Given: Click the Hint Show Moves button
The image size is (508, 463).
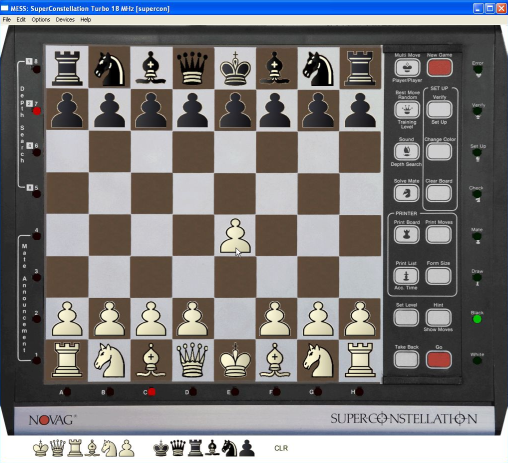Looking at the screenshot, I should point(439,318).
